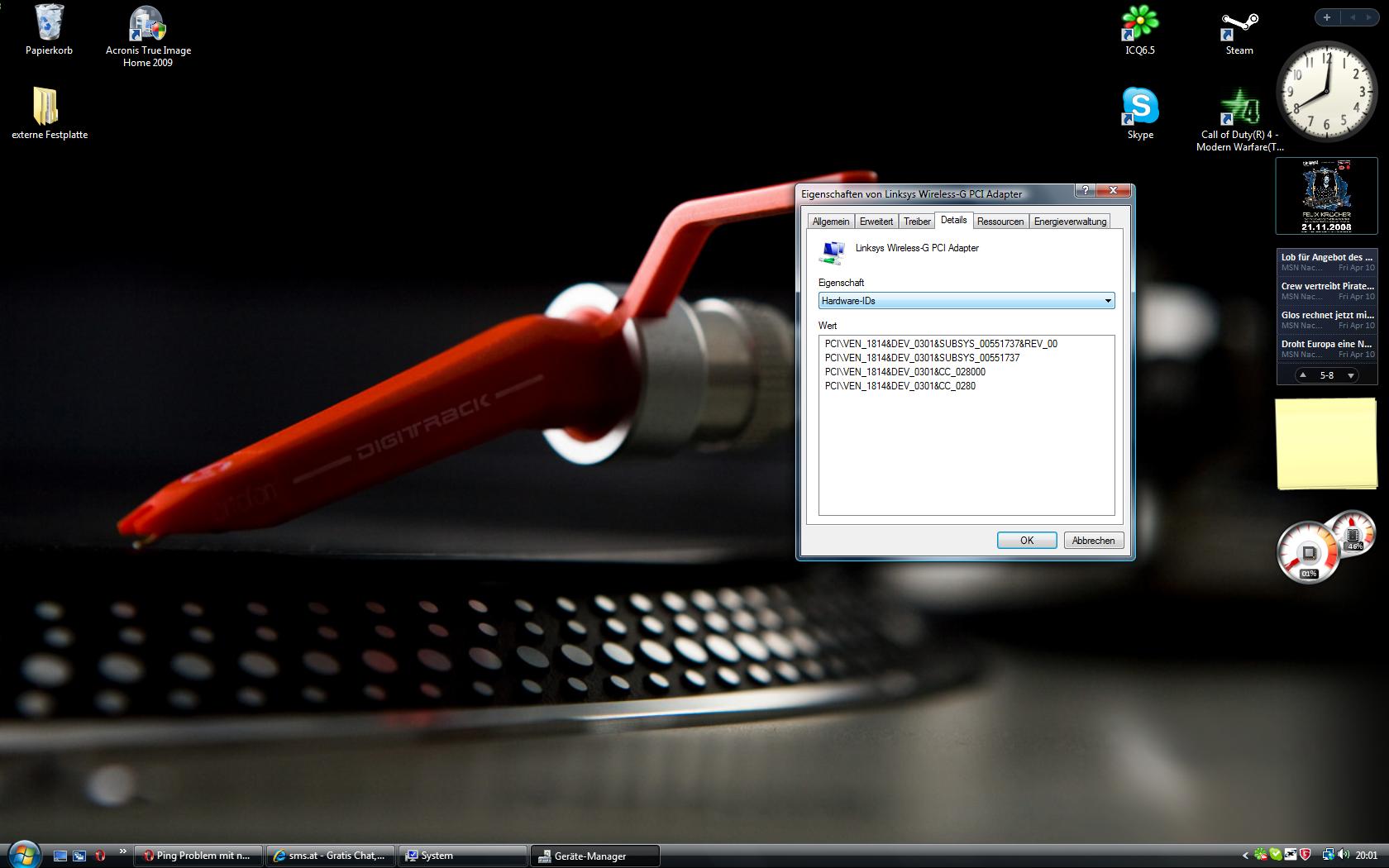Switch to Ping Problem Opera taskbar button
Screen dimensions: 1389x868
tap(198, 856)
